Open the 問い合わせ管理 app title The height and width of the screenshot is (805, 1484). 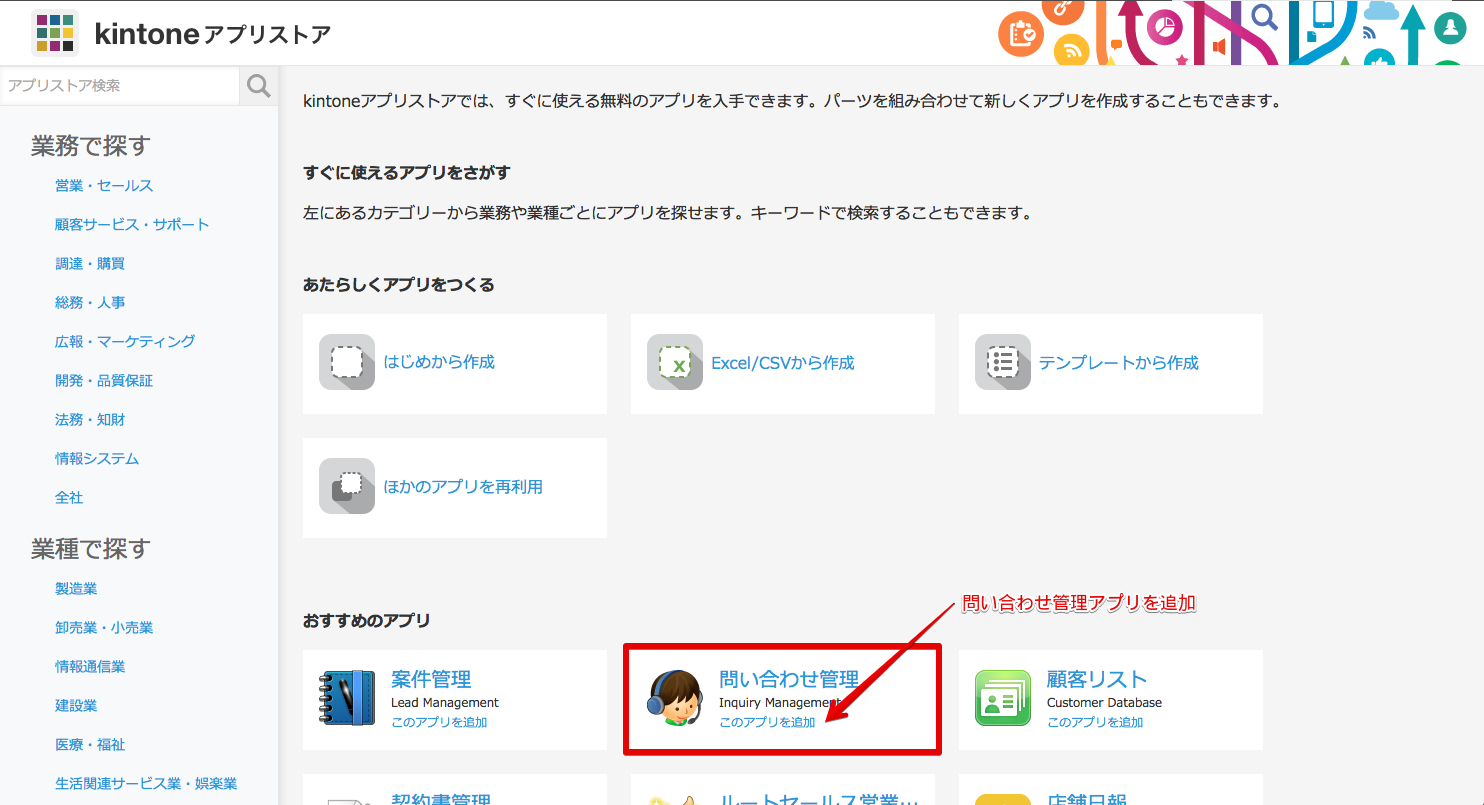(789, 680)
